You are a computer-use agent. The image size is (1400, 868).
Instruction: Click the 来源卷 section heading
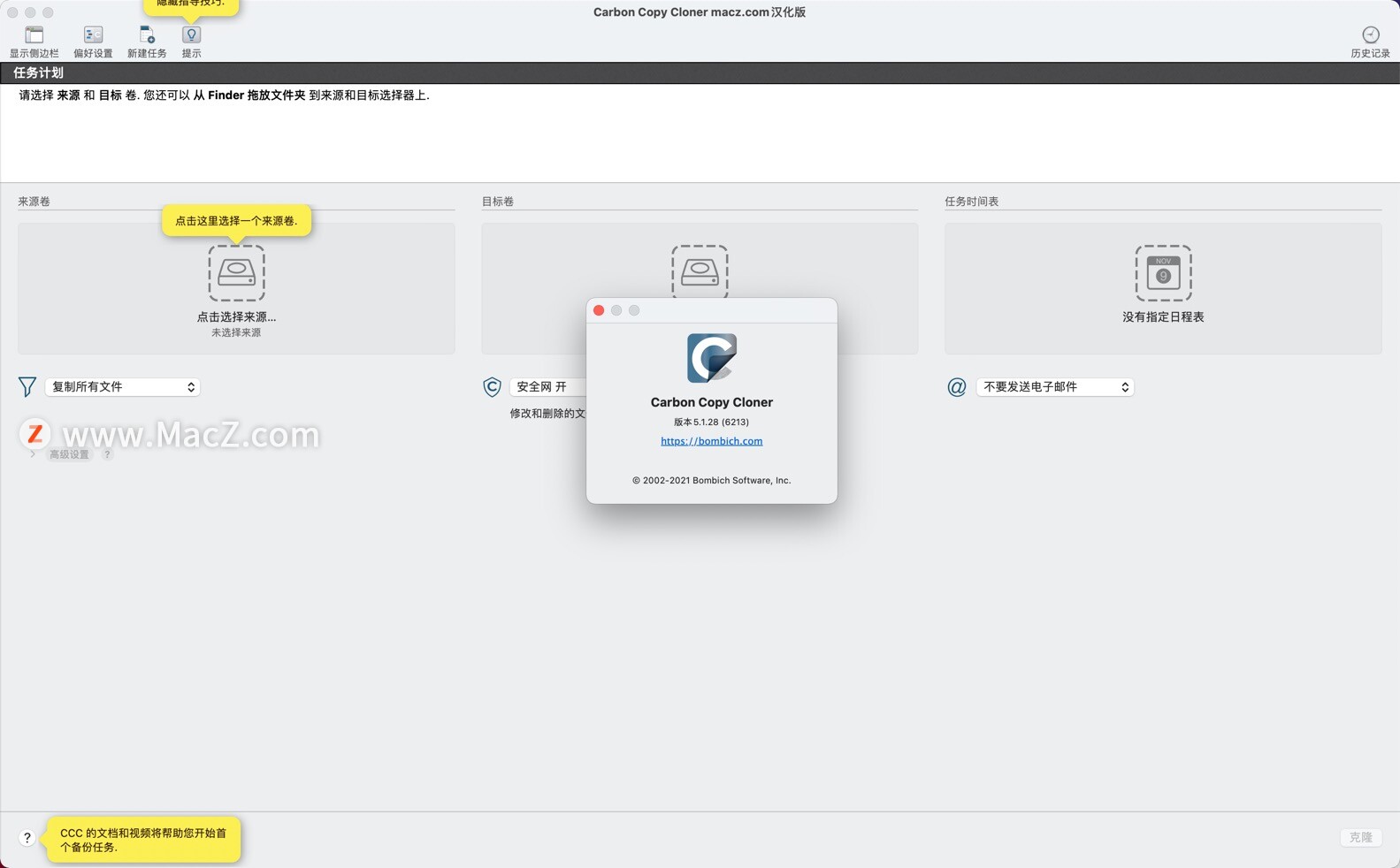coord(34,202)
